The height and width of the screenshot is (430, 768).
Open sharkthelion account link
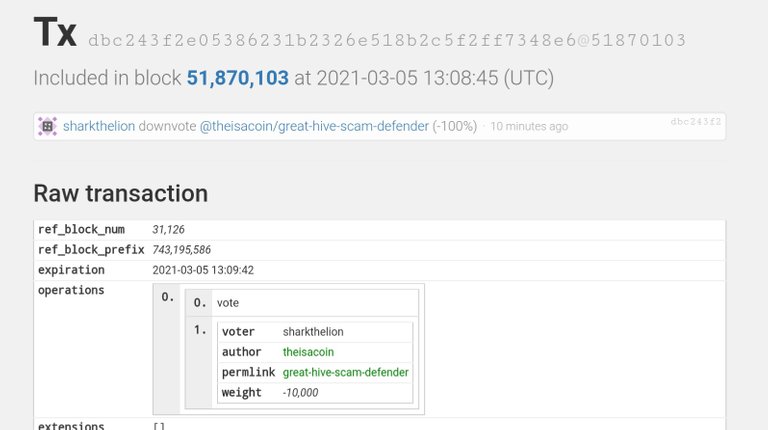pyautogui.click(x=99, y=126)
